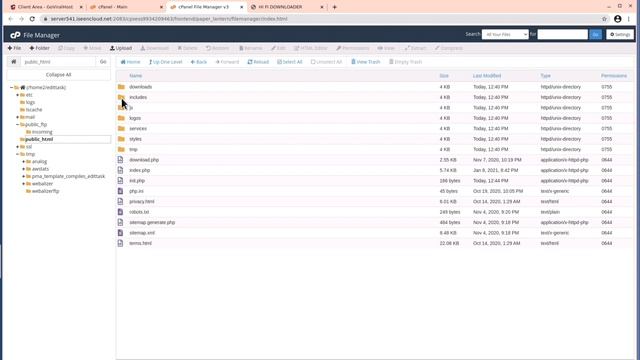
Task: Click Unselect All files
Action: (326, 62)
